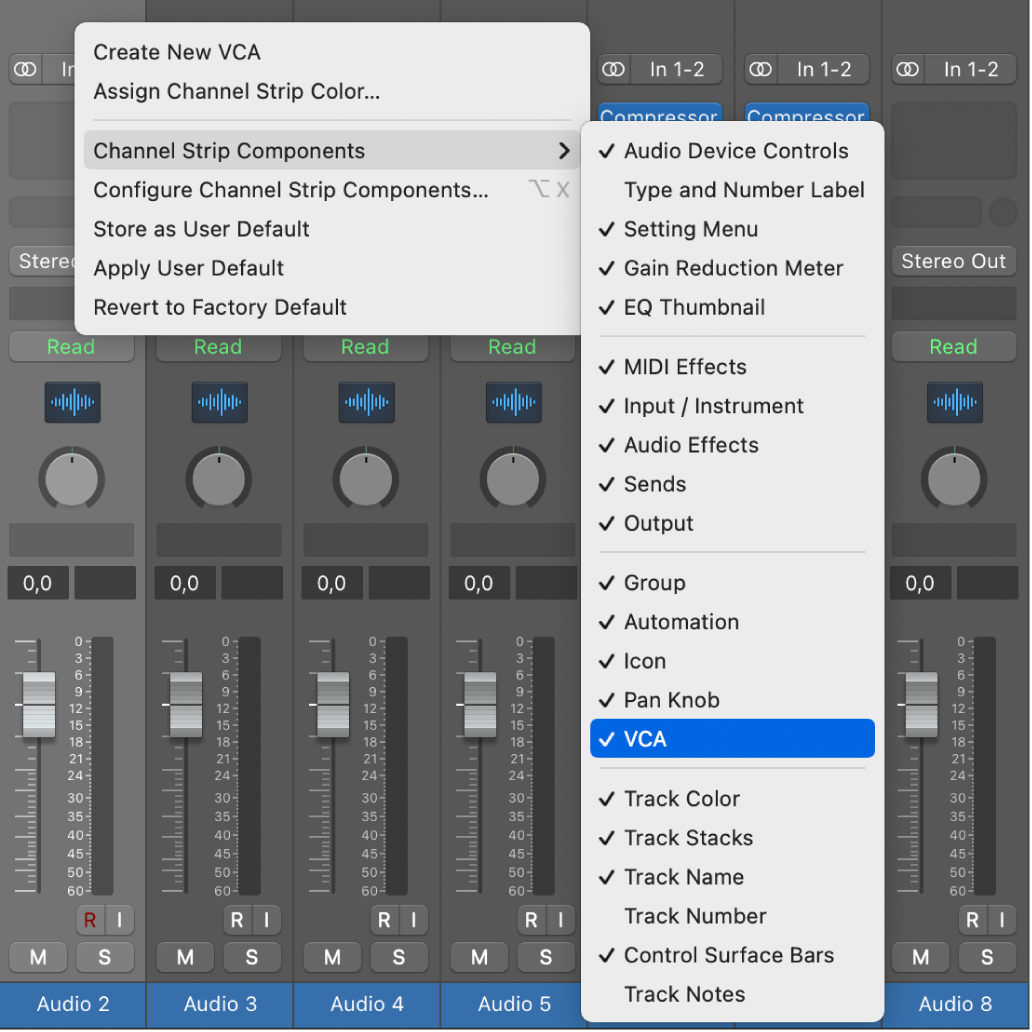Screen dimensions: 1032x1032
Task: Click the pan knob on Audio 5
Action: pyautogui.click(x=513, y=477)
